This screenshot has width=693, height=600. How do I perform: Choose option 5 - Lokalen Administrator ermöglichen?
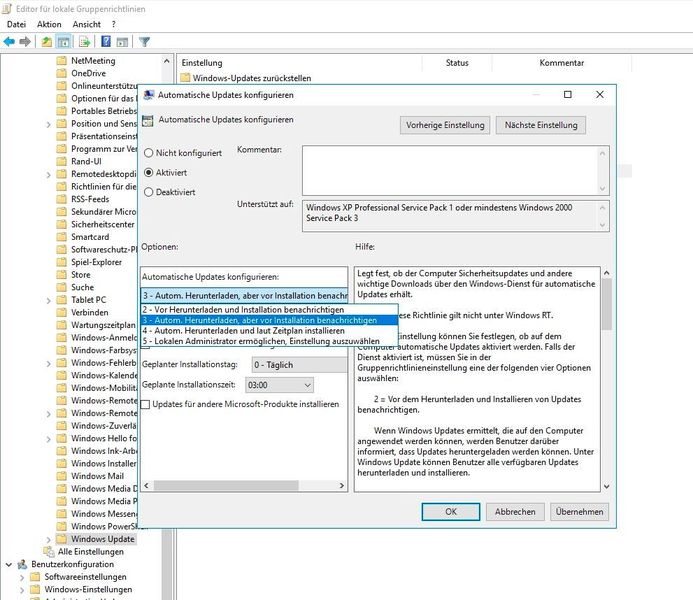pyautogui.click(x=270, y=341)
